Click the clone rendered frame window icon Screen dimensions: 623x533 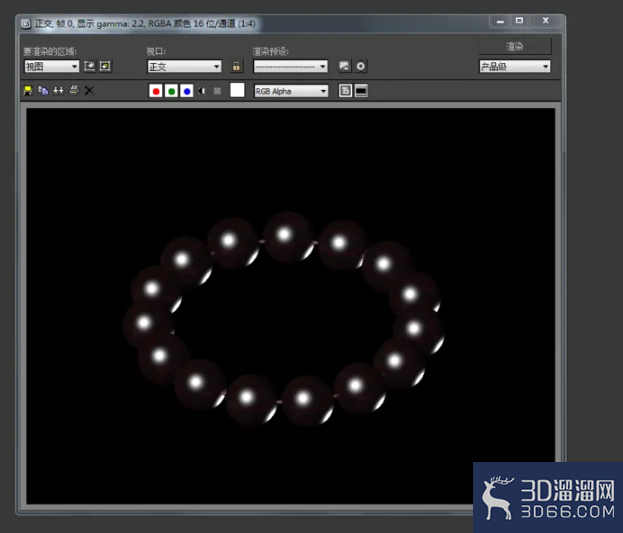58,91
